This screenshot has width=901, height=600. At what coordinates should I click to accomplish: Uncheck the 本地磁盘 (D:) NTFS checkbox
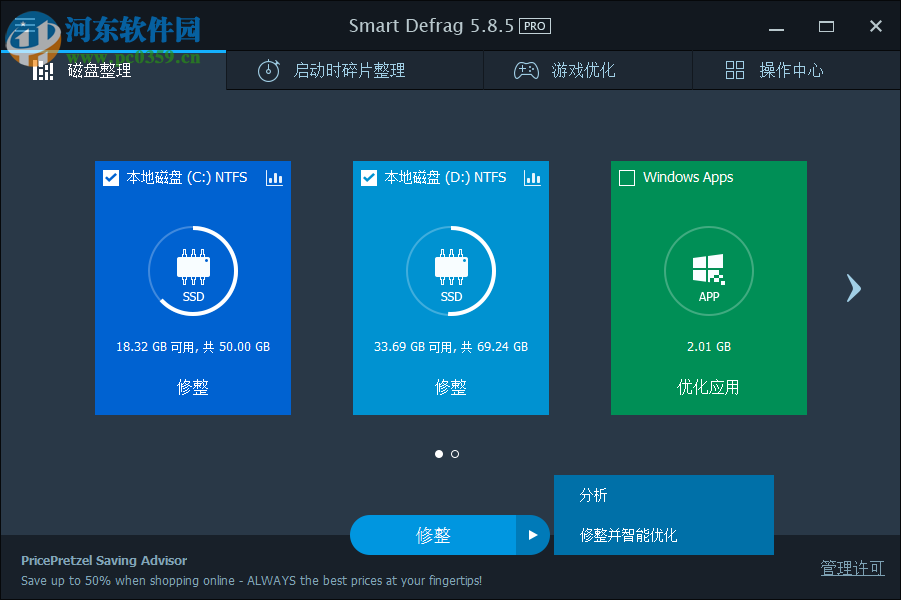coord(369,177)
